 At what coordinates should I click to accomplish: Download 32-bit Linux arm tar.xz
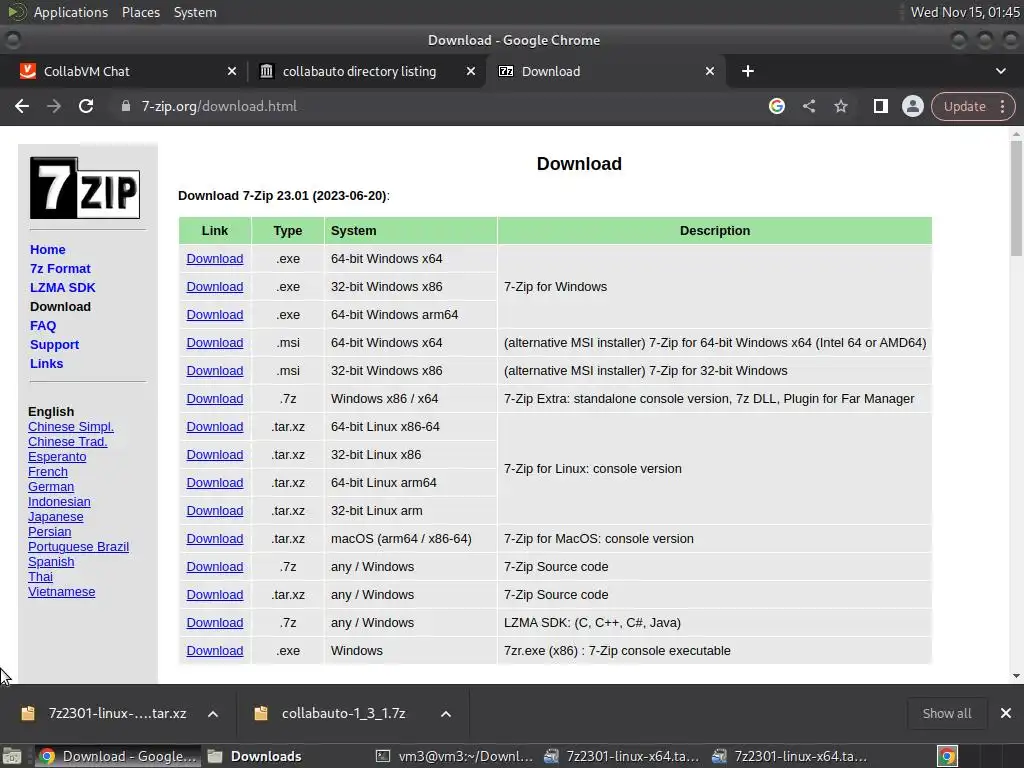(215, 511)
